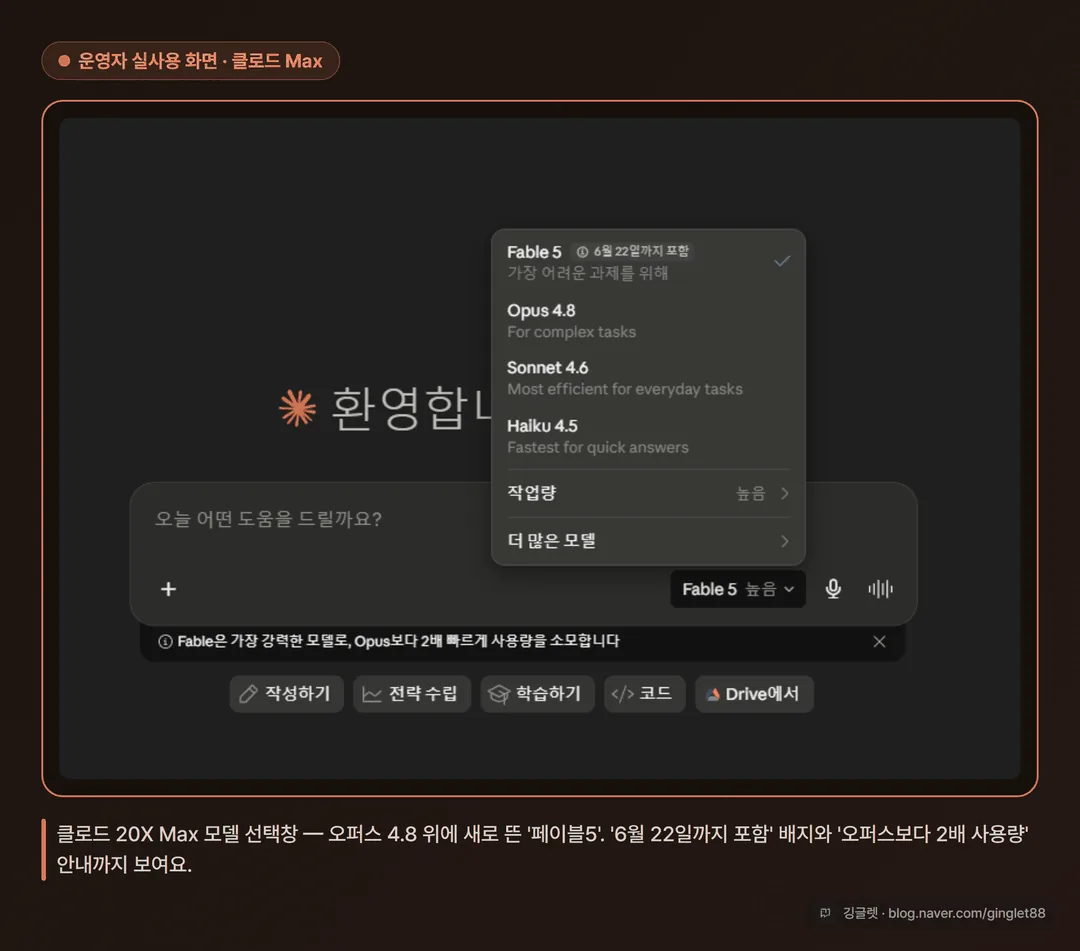The image size is (1080, 951).
Task: Switch to Sonnet 4.6 model
Action: (648, 378)
